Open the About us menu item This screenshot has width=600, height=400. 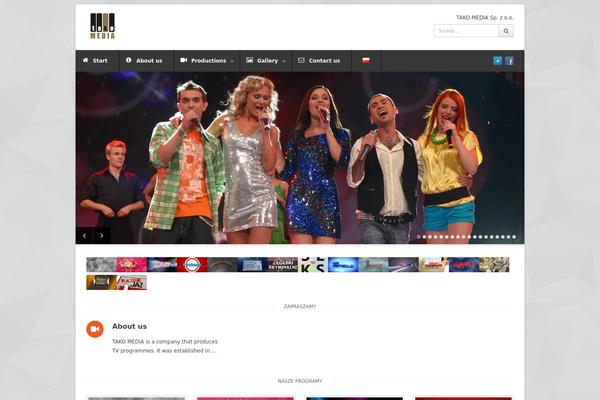point(144,61)
